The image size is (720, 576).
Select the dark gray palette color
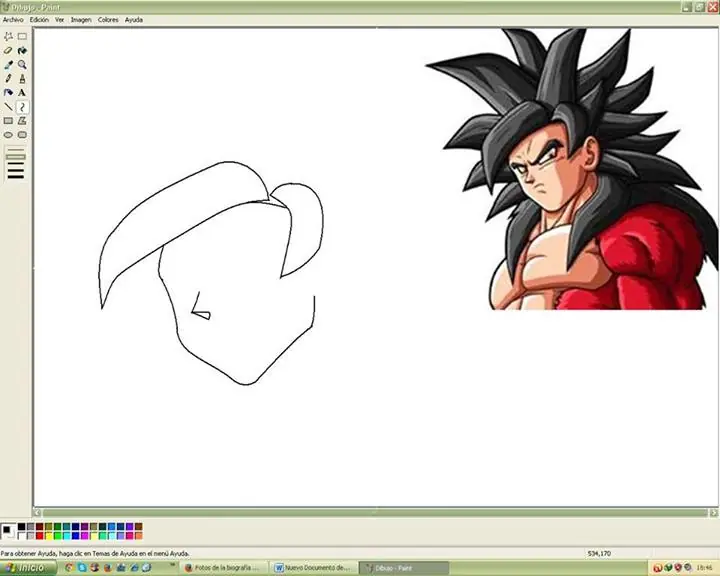[x=31, y=526]
